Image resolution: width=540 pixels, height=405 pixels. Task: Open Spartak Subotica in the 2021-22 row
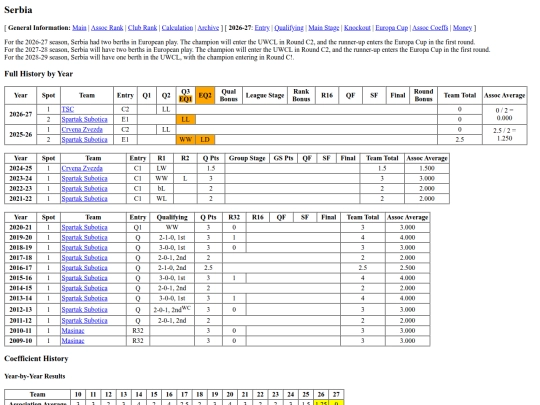point(84,199)
